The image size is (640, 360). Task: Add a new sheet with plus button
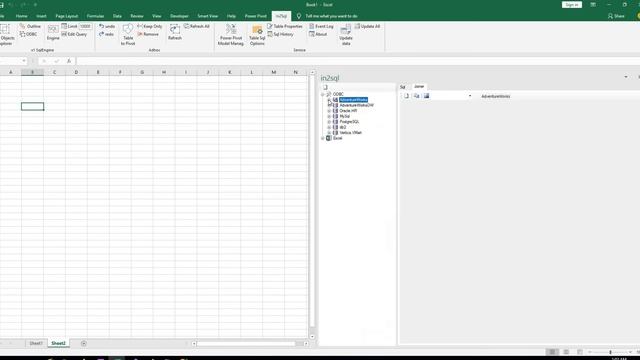coord(84,343)
